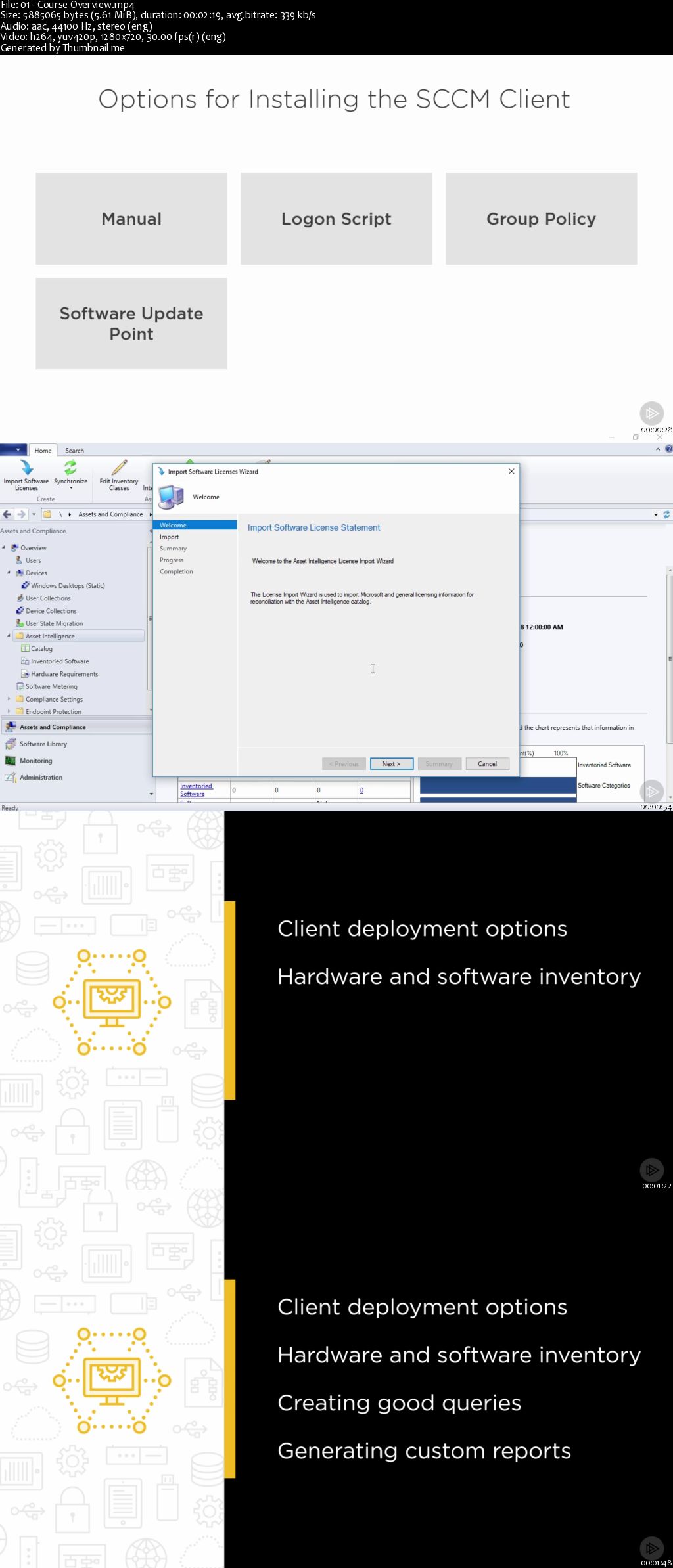Close the Import Software Licenses Wizard dialog
Viewport: 673px width, 1568px height.
511,472
